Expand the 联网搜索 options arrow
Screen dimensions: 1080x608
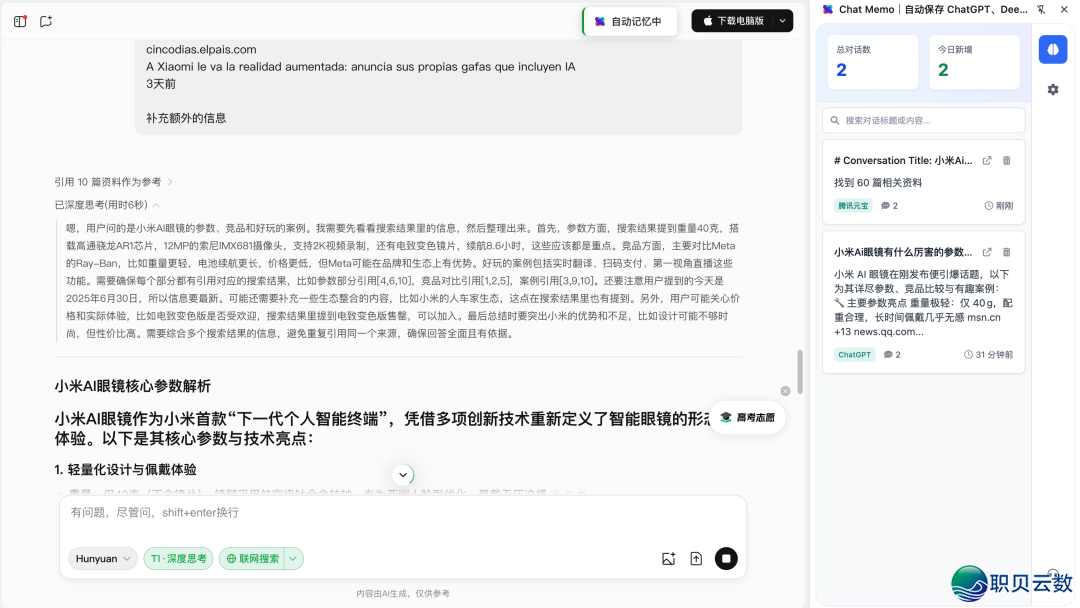293,558
